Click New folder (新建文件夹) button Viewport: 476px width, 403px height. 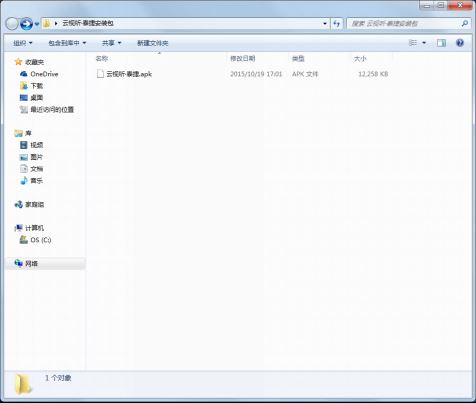click(153, 43)
